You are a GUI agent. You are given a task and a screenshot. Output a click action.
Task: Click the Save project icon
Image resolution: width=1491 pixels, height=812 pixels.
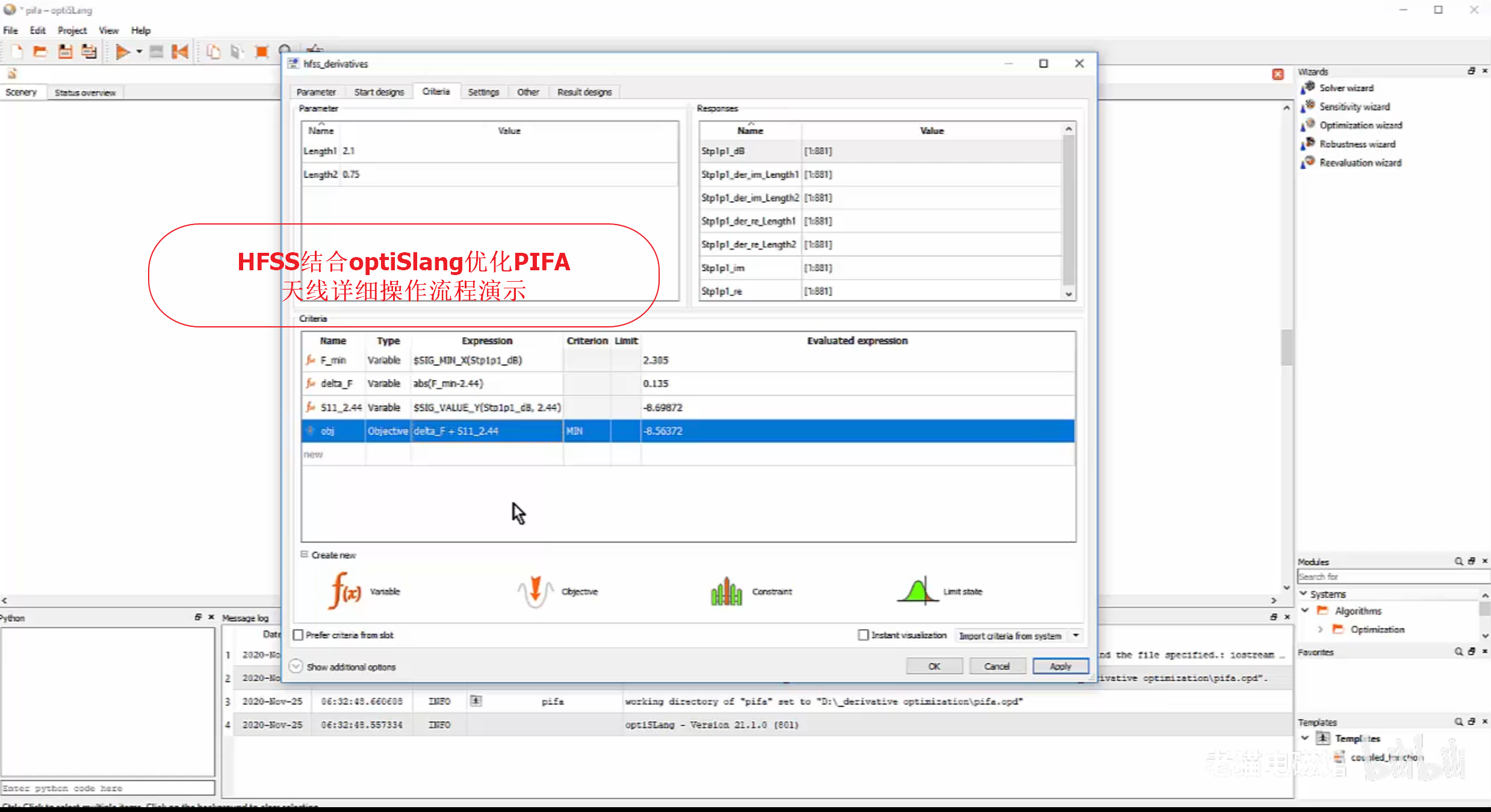(x=65, y=52)
